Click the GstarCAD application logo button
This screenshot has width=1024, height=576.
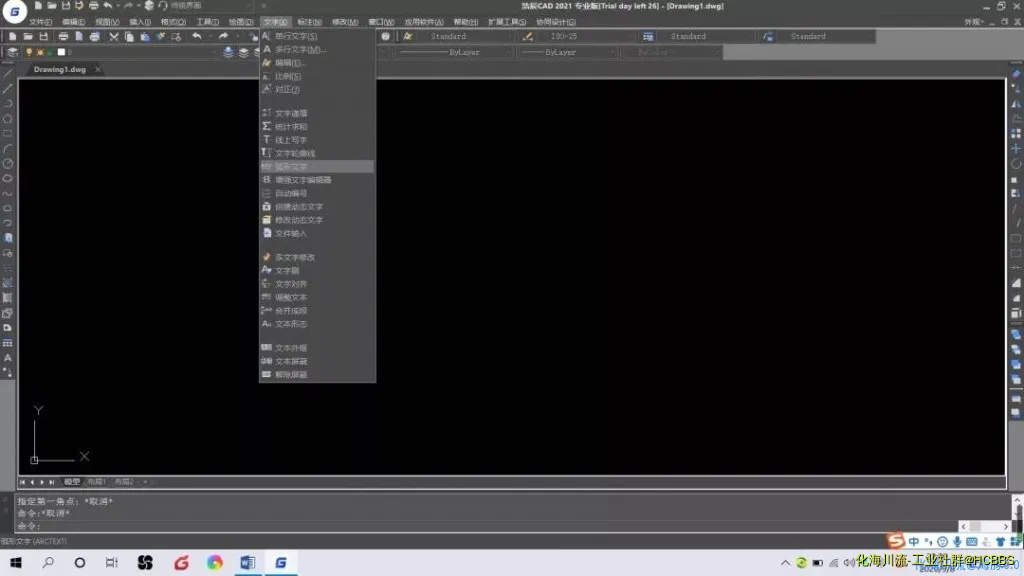(x=14, y=11)
